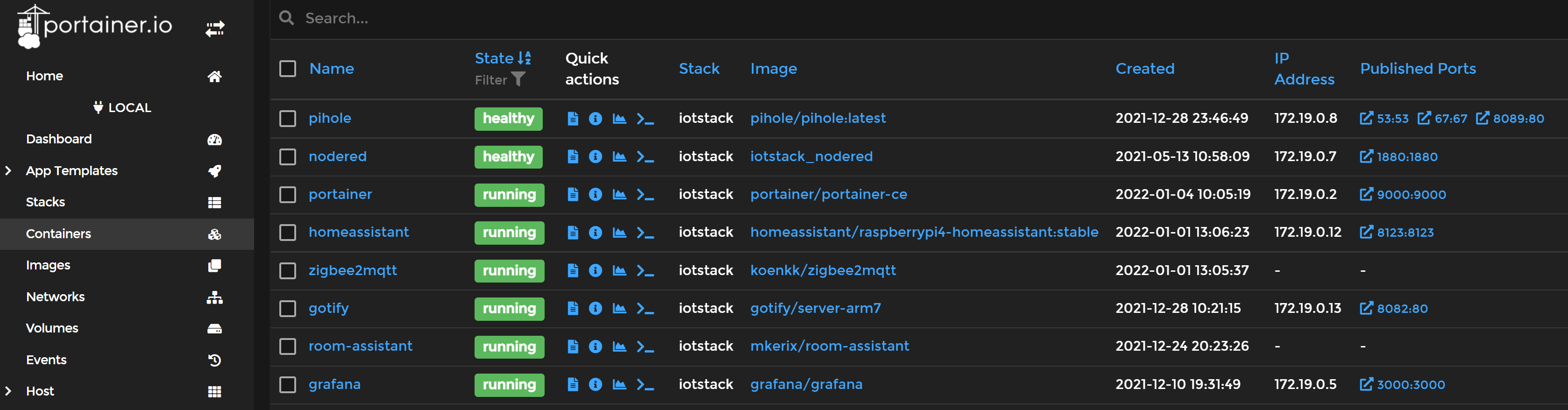Sort by Name column header
The image size is (1568, 410).
click(331, 69)
